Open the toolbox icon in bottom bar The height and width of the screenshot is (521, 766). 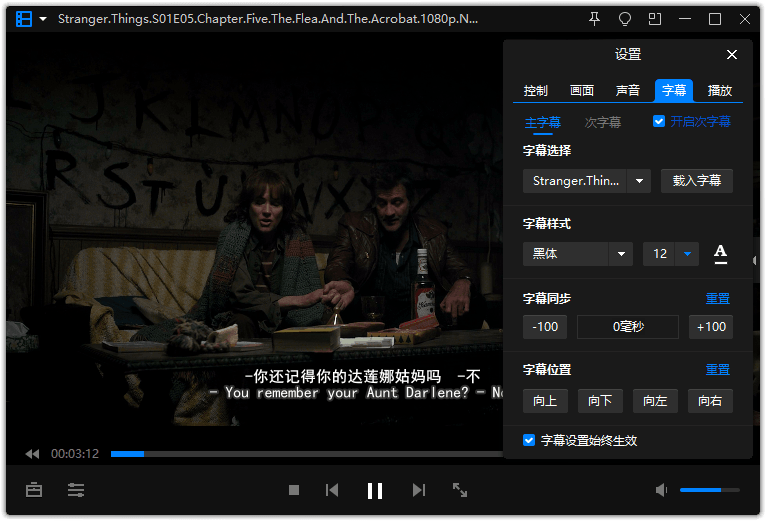[35, 490]
